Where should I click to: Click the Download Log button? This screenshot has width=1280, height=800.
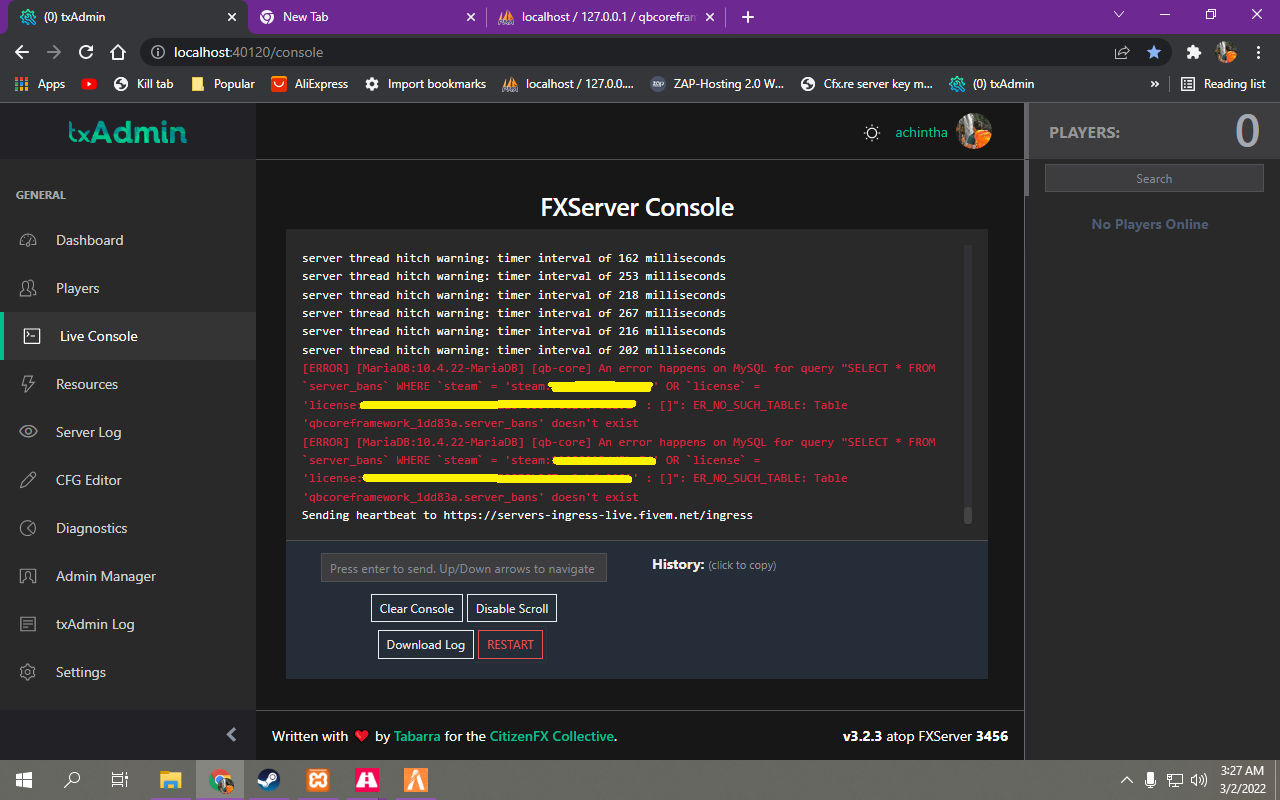coord(426,645)
